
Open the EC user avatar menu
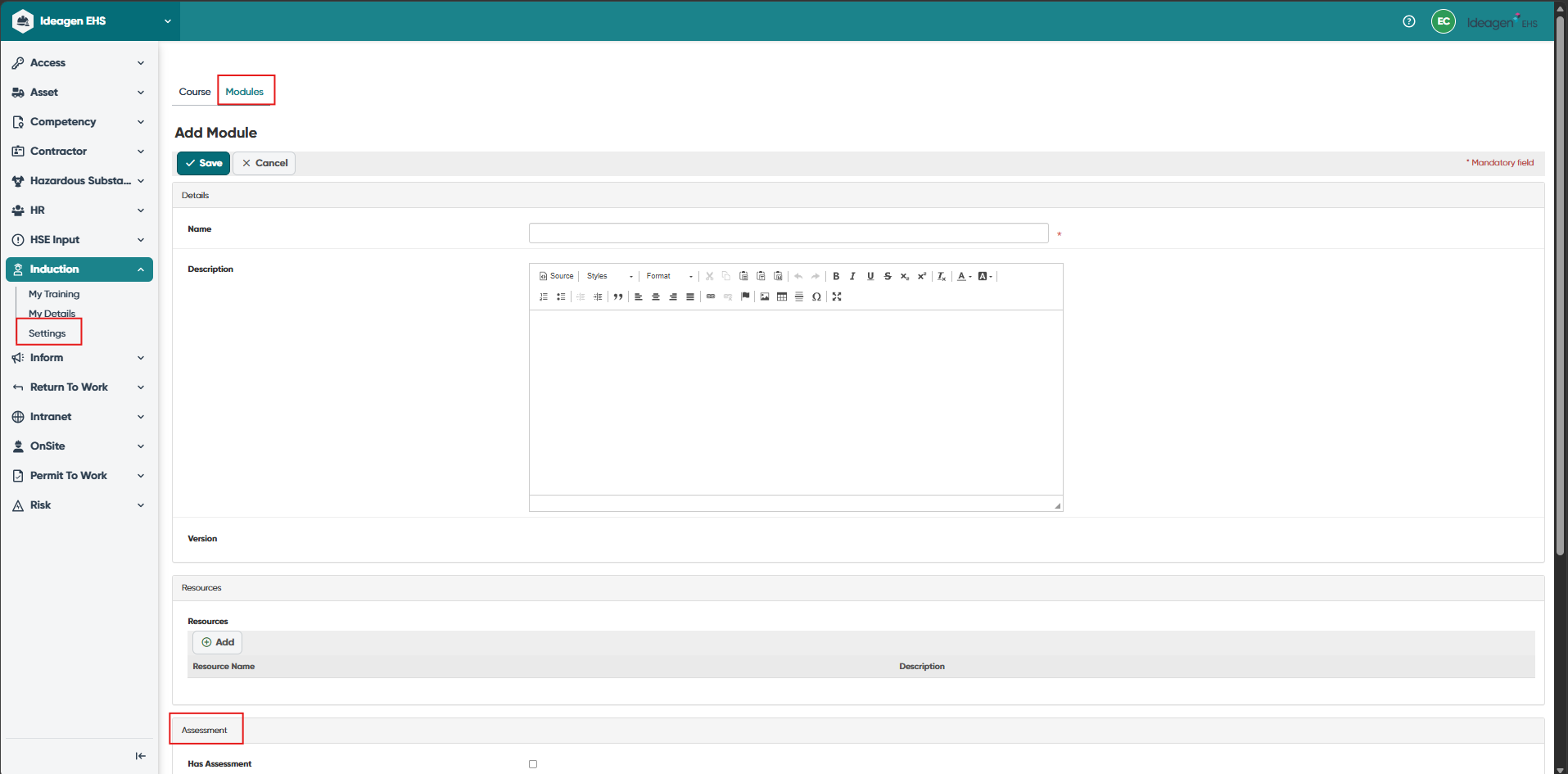click(x=1444, y=21)
